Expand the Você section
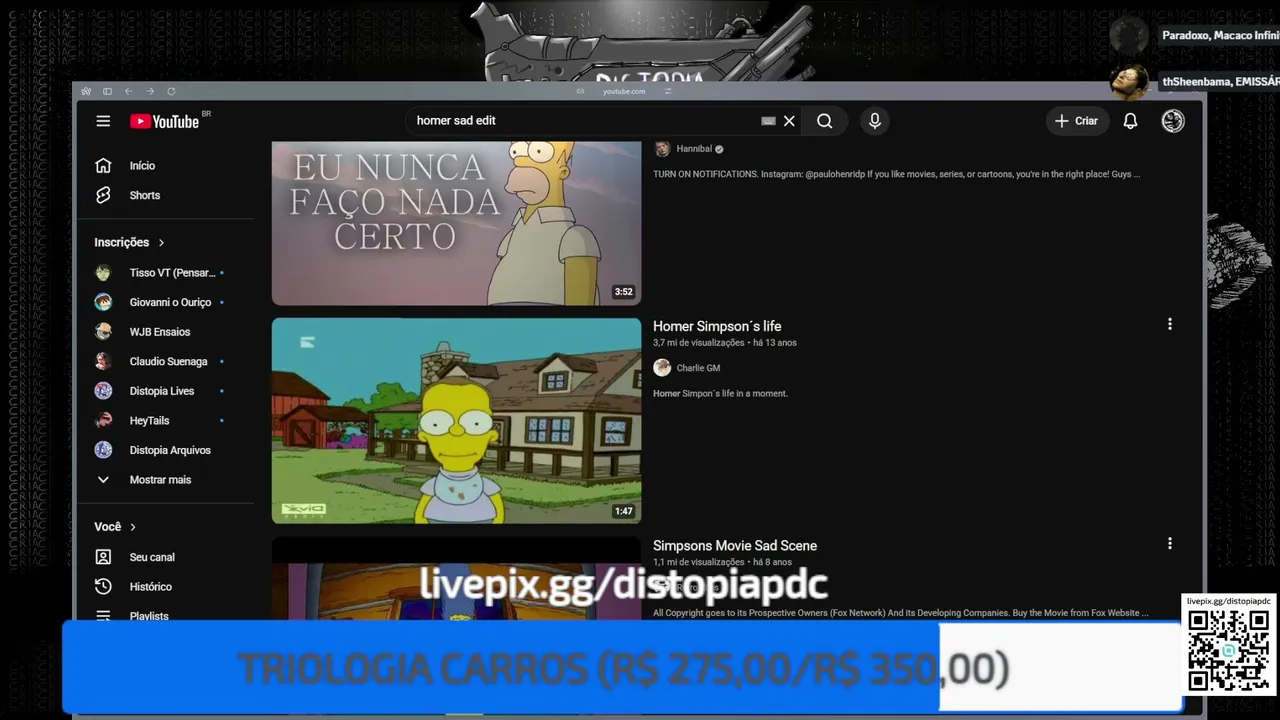Screen dimensions: 1280x720 click(x=115, y=527)
